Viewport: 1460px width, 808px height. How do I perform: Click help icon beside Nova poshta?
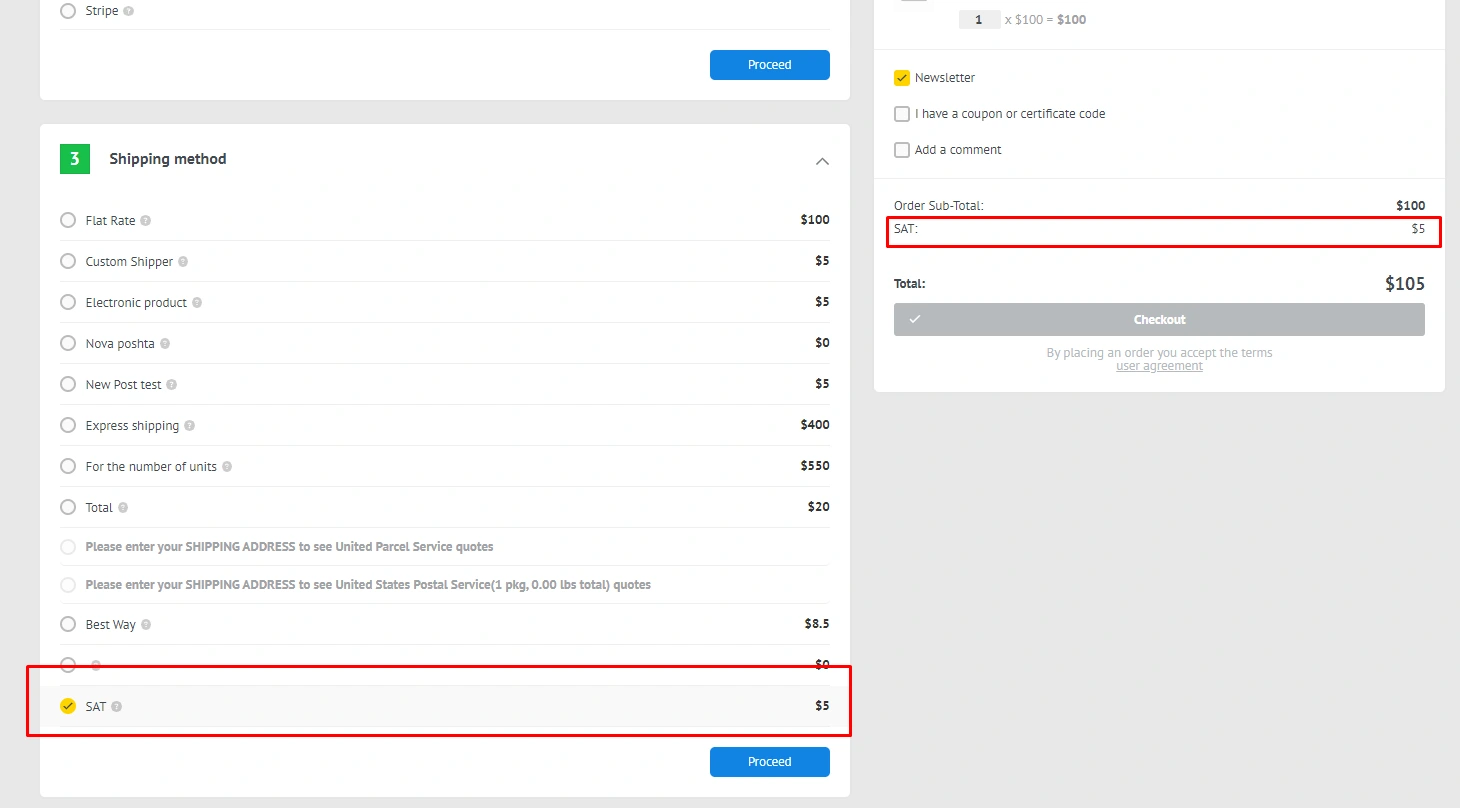pos(165,344)
